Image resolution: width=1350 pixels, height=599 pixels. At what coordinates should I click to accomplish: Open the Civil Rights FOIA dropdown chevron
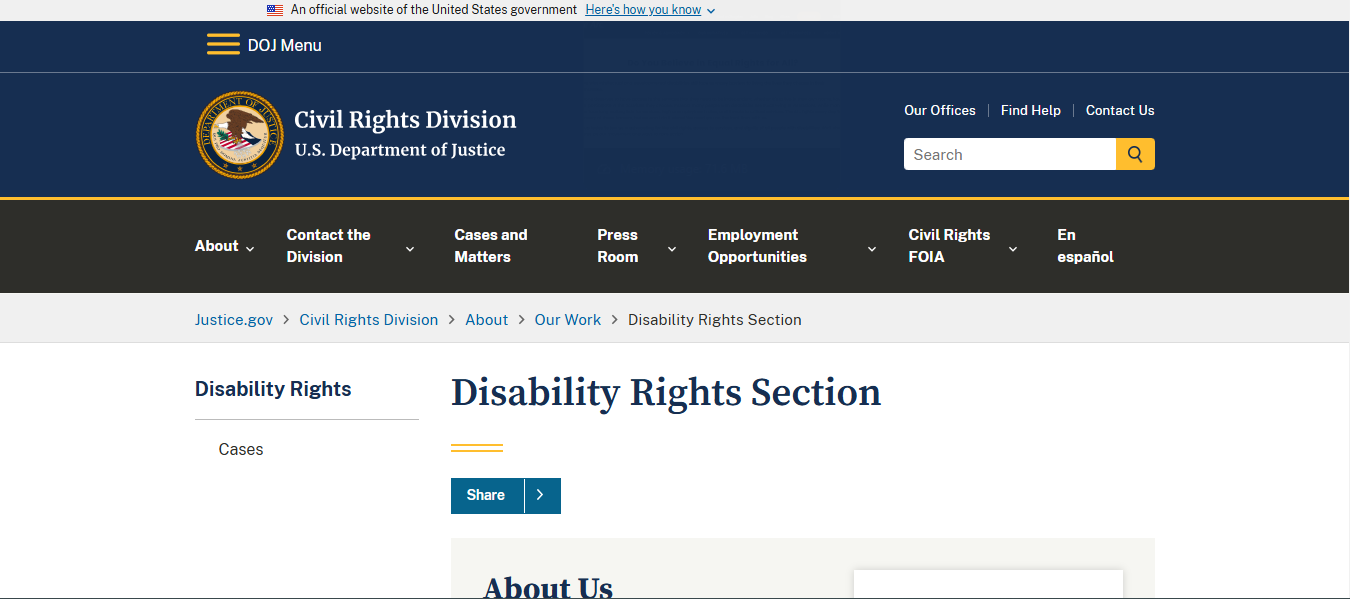click(x=1013, y=248)
